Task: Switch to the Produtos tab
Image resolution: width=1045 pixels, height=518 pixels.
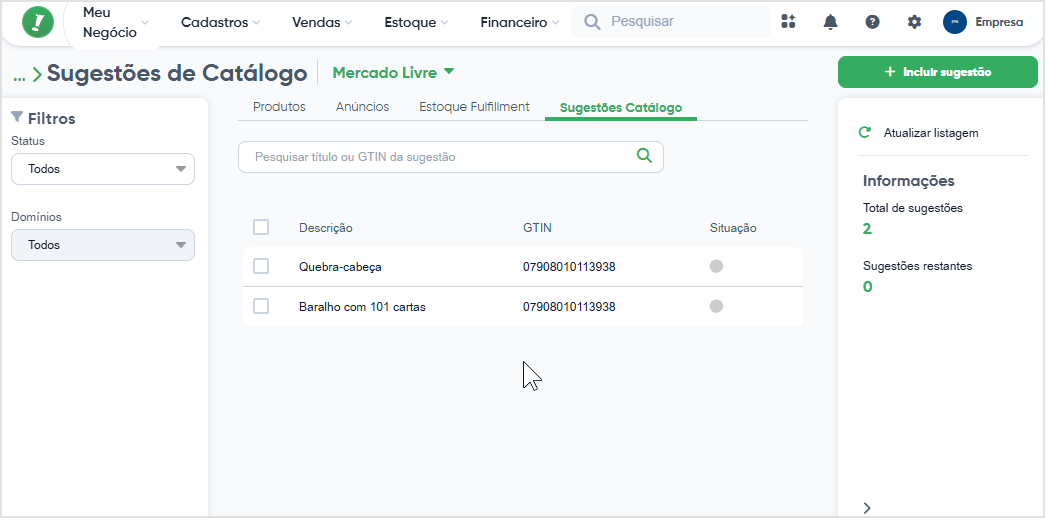Action: [279, 107]
